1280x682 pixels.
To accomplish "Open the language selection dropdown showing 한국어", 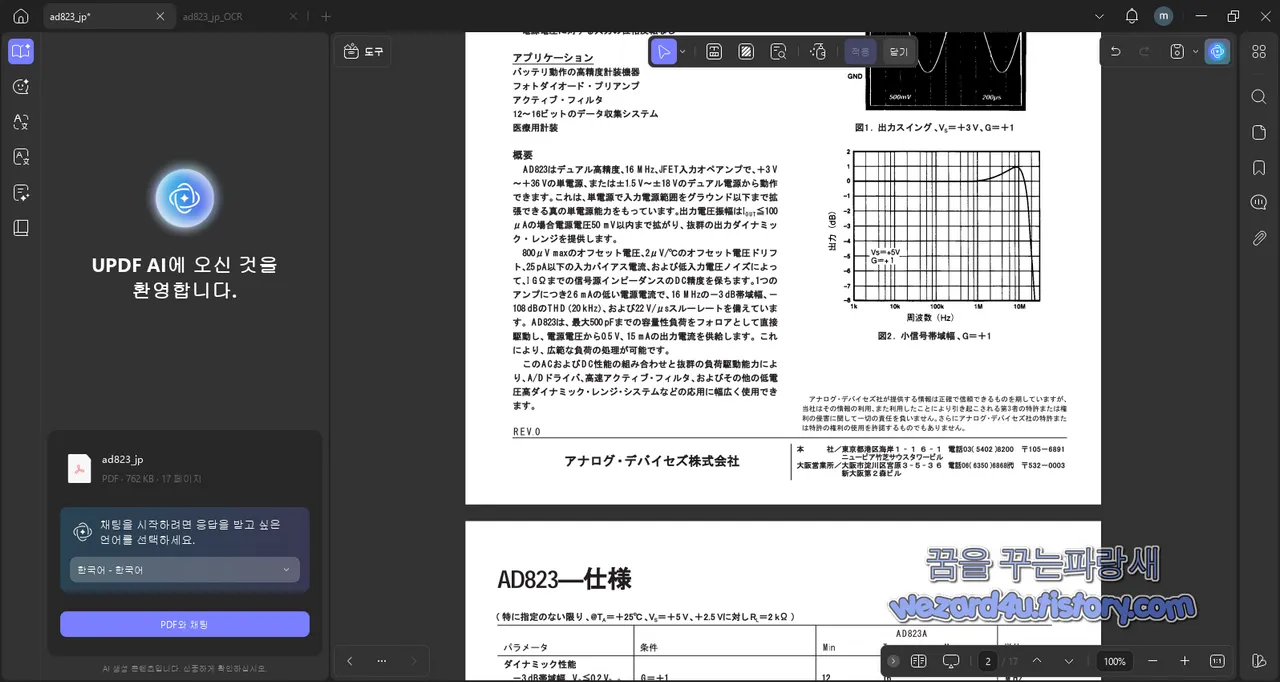I will 184,569.
